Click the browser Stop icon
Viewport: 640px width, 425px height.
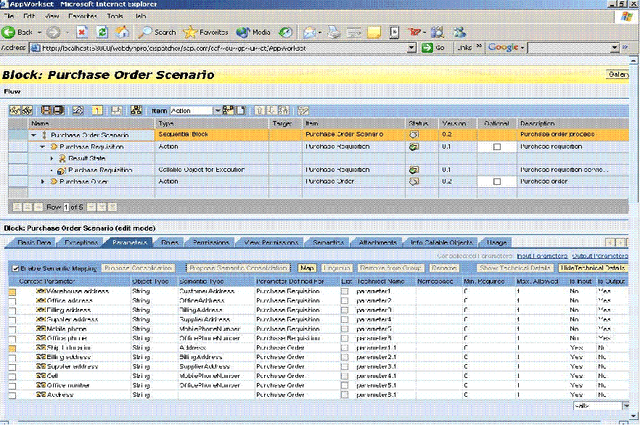82,32
